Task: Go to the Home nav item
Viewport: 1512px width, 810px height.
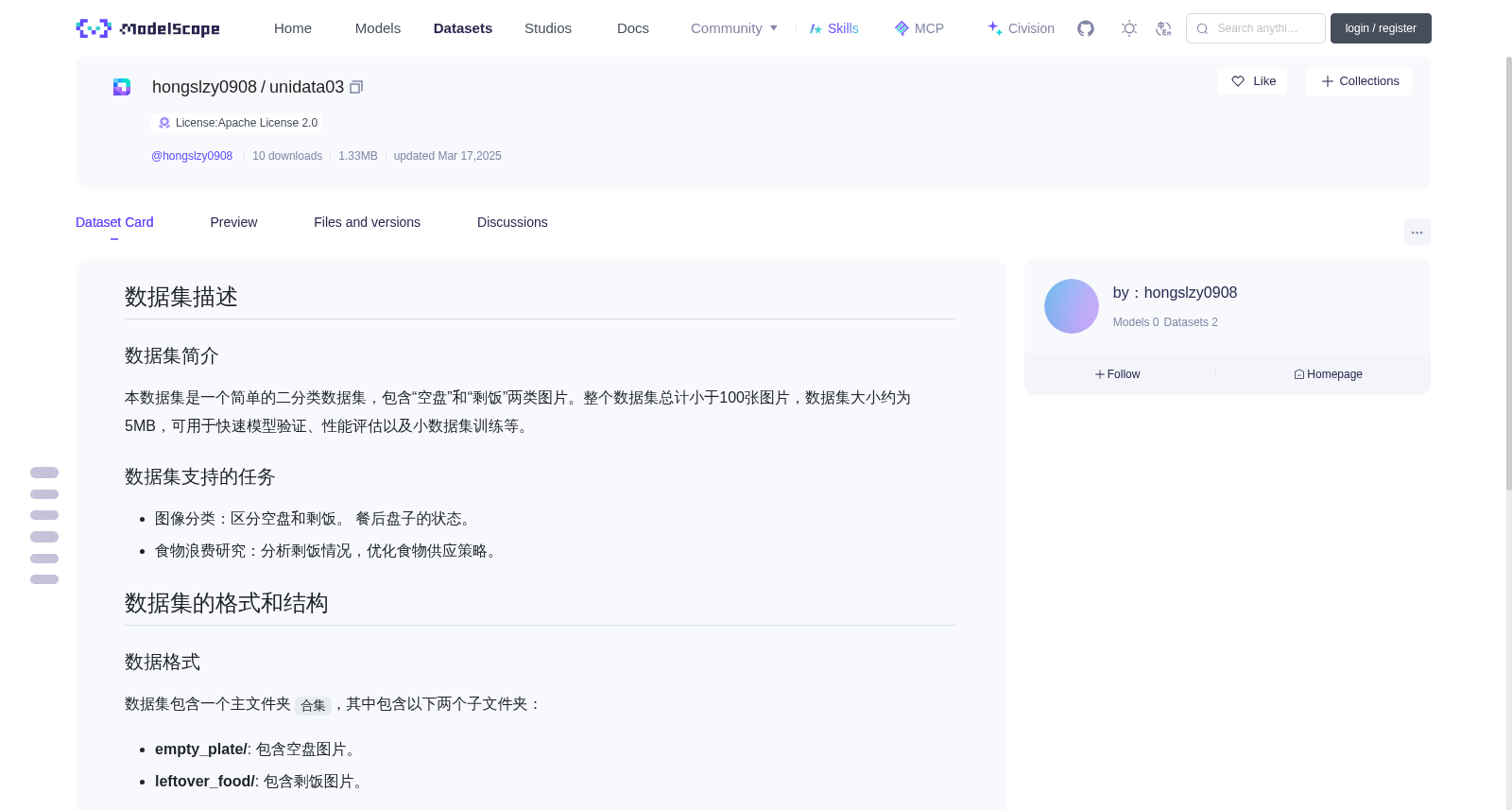Action: (293, 28)
